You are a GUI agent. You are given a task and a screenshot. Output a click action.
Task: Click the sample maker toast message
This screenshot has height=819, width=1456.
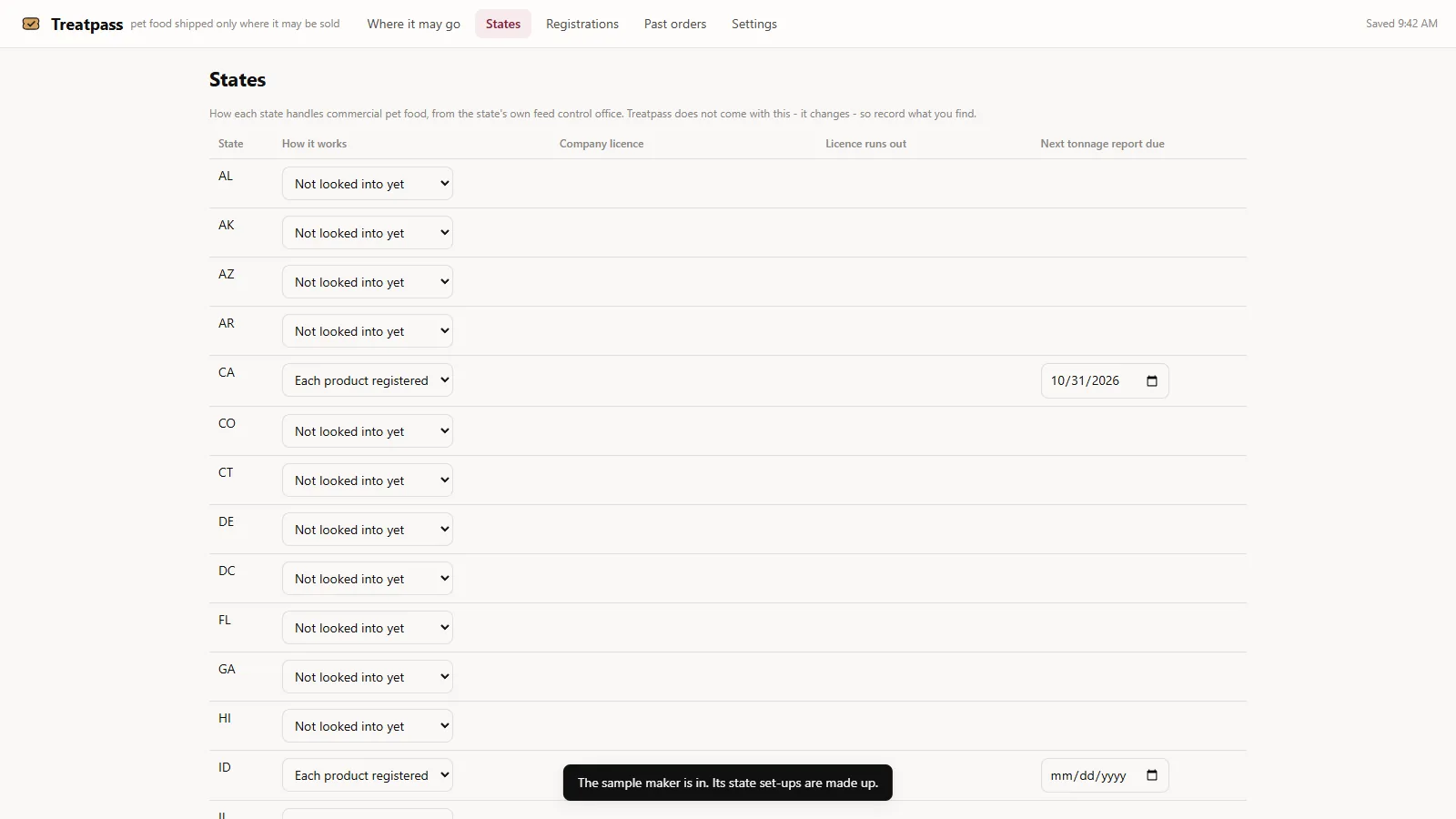click(728, 783)
